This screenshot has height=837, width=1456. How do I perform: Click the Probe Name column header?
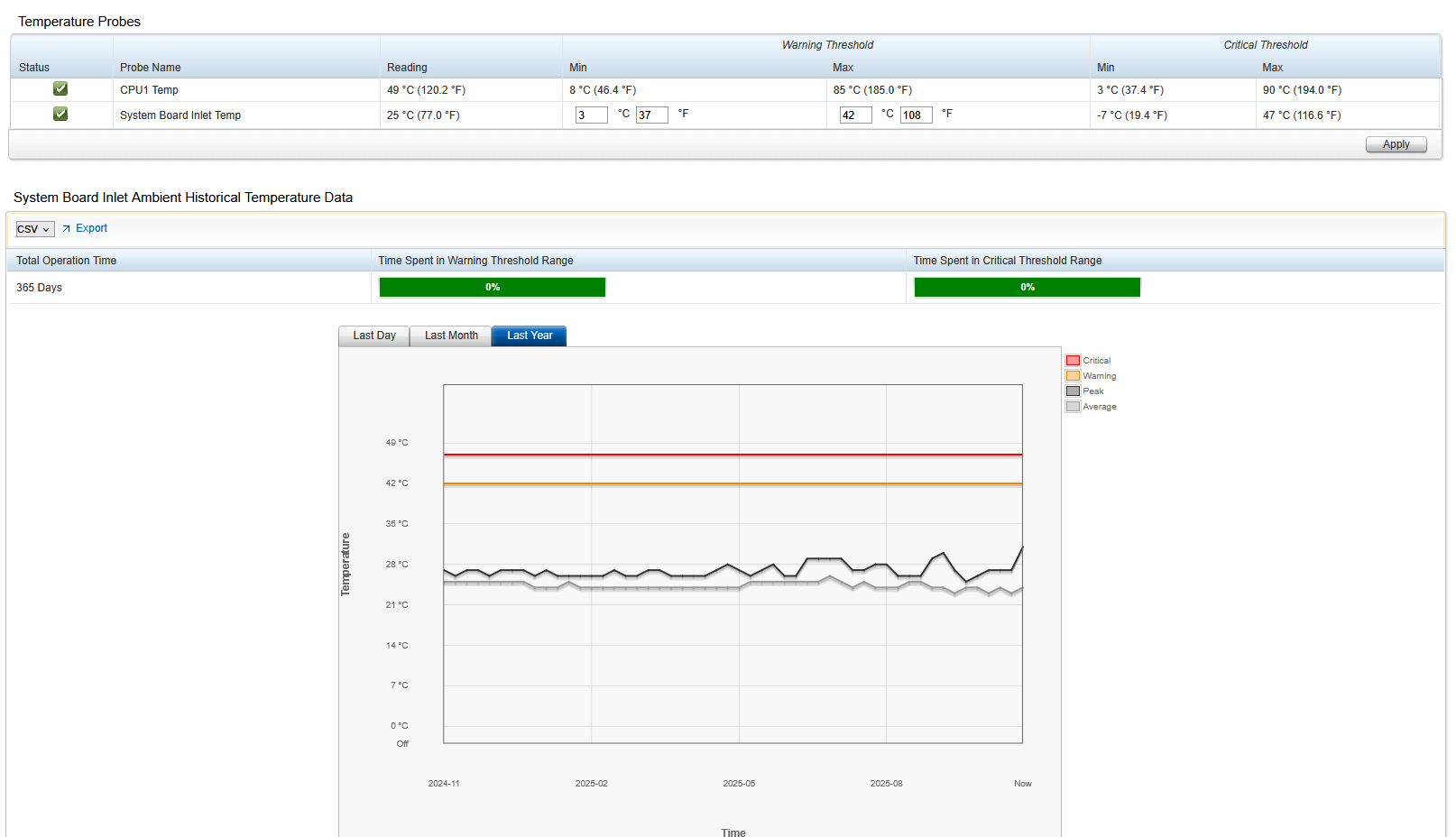pos(151,68)
